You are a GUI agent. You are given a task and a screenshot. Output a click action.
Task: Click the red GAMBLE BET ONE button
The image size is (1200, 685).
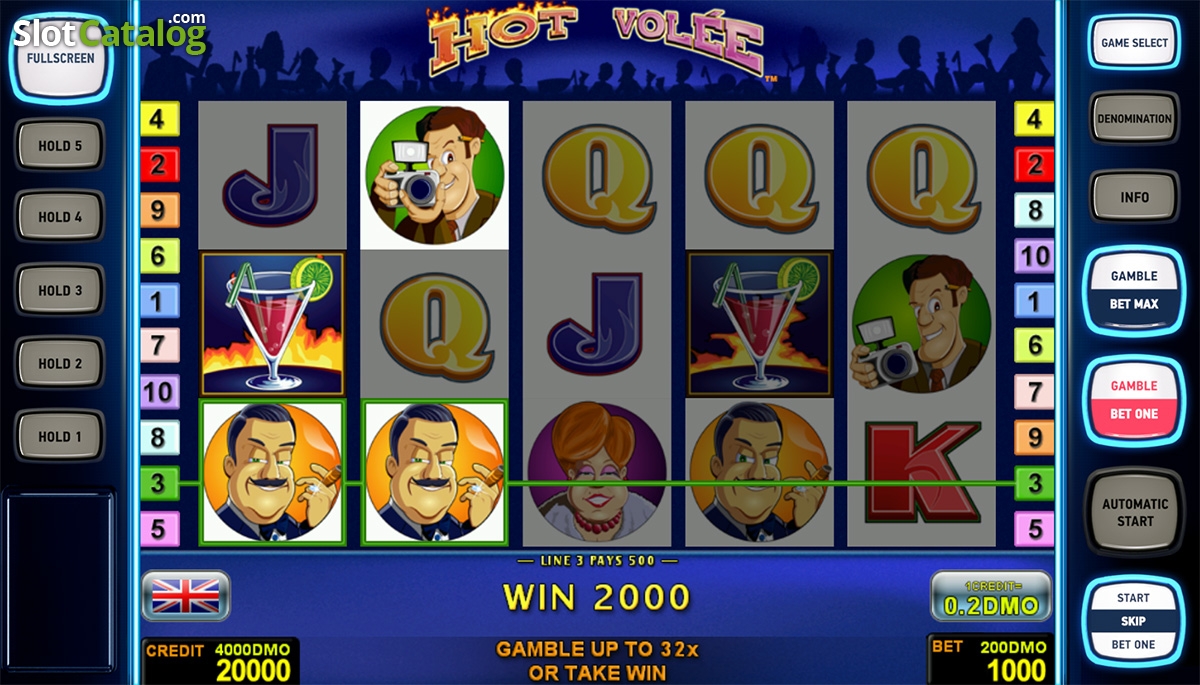1134,399
